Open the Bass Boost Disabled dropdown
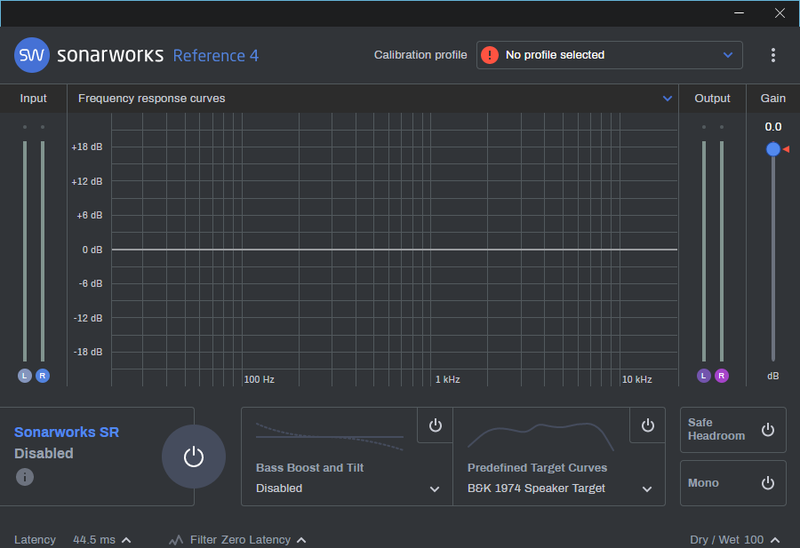800x548 pixels. 347,488
